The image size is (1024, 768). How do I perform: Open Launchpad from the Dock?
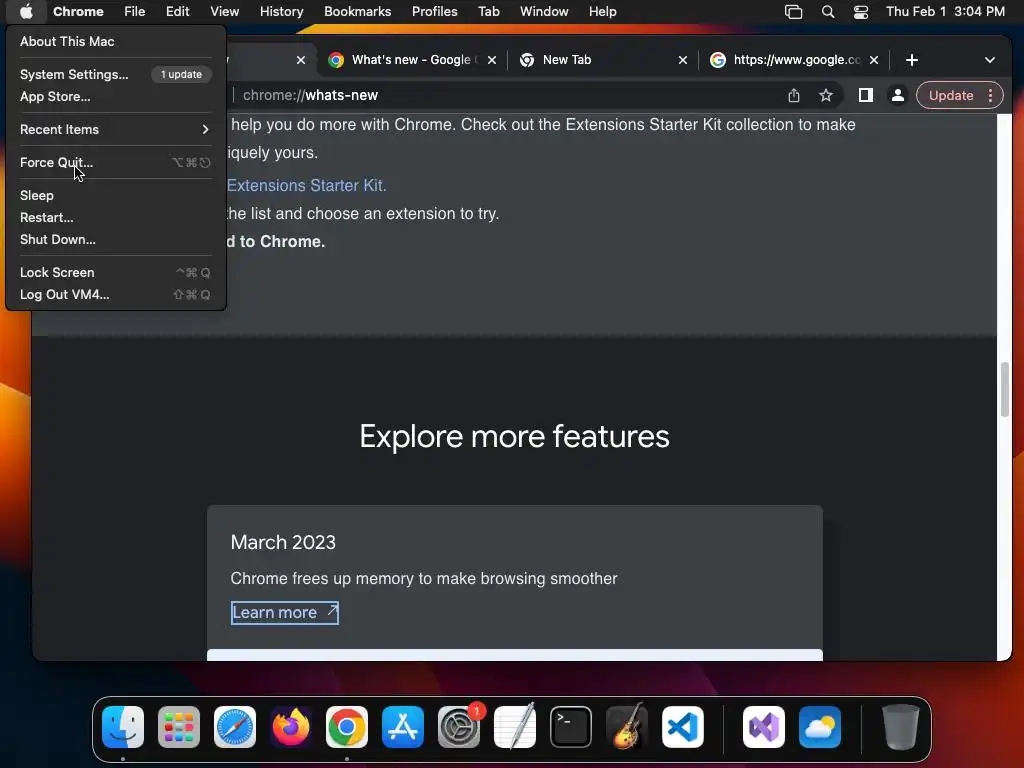coord(179,727)
